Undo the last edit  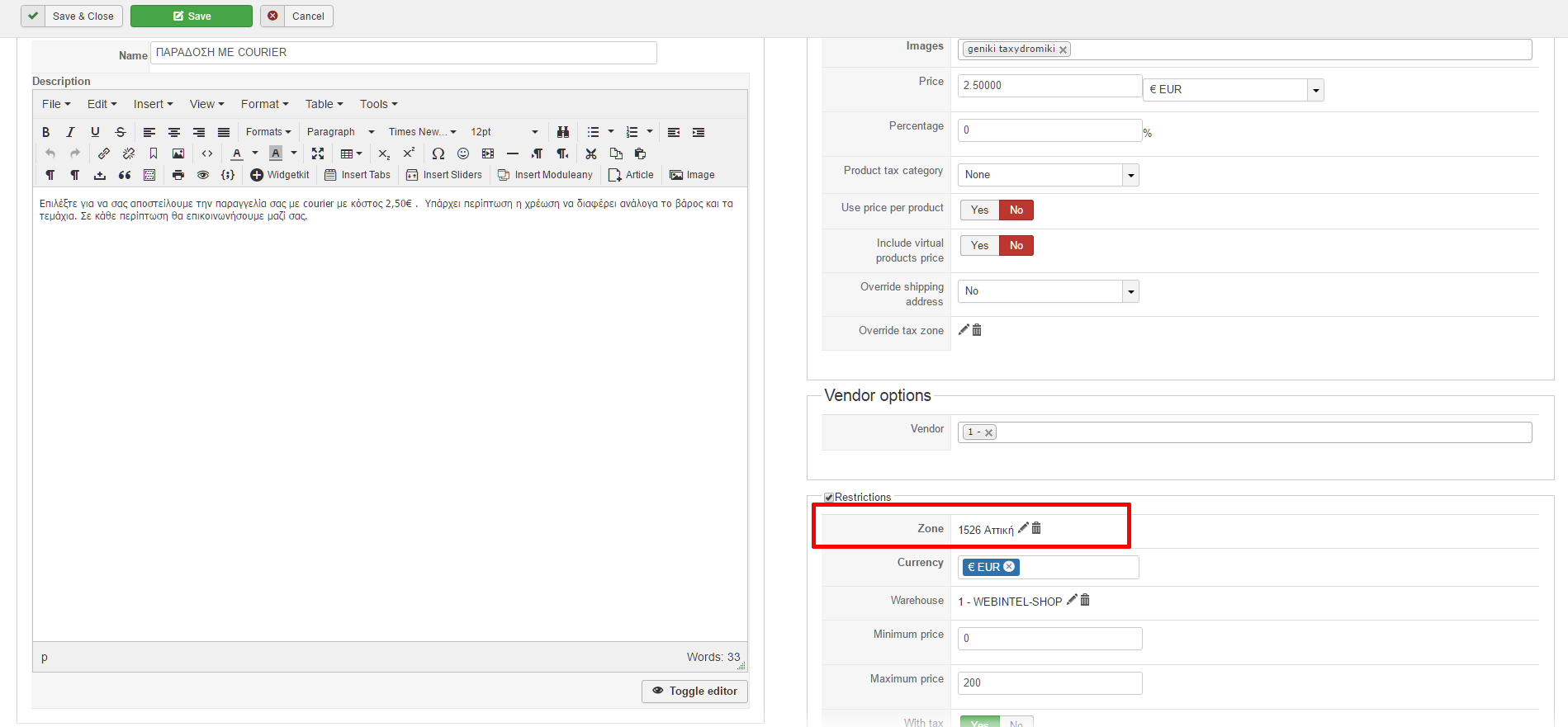coord(50,153)
